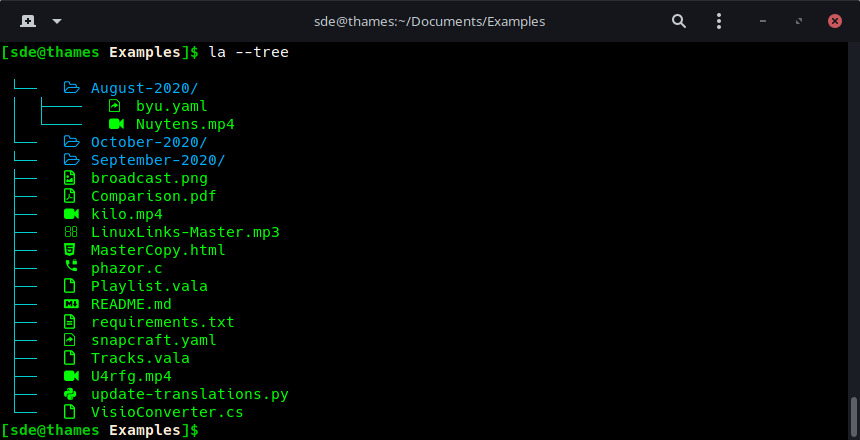Image resolution: width=860 pixels, height=440 pixels.
Task: Click the markdown icon beside README.md
Action: [x=70, y=304]
